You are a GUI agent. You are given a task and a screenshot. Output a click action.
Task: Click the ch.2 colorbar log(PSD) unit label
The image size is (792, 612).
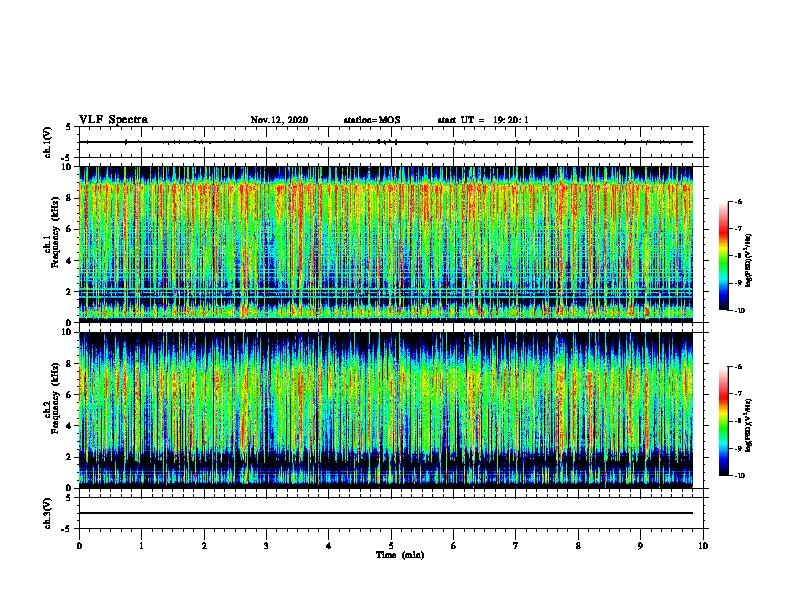749,426
